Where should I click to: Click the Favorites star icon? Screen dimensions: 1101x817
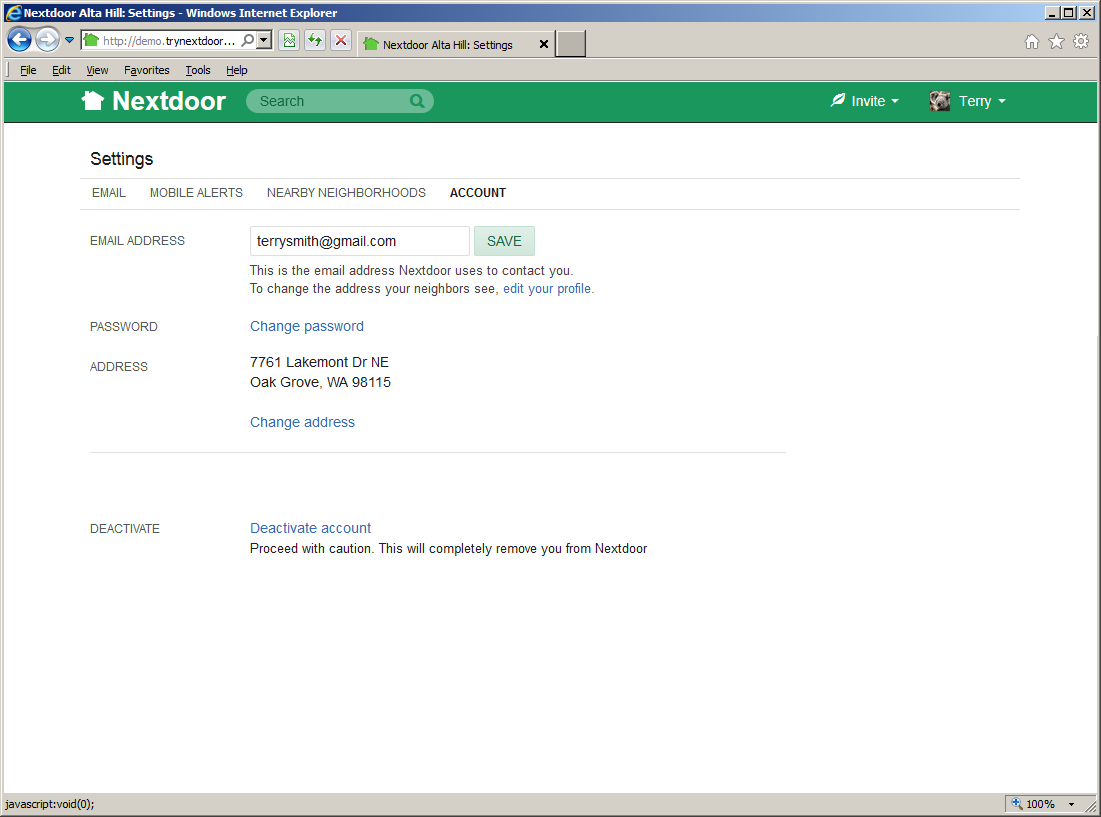[x=1056, y=41]
